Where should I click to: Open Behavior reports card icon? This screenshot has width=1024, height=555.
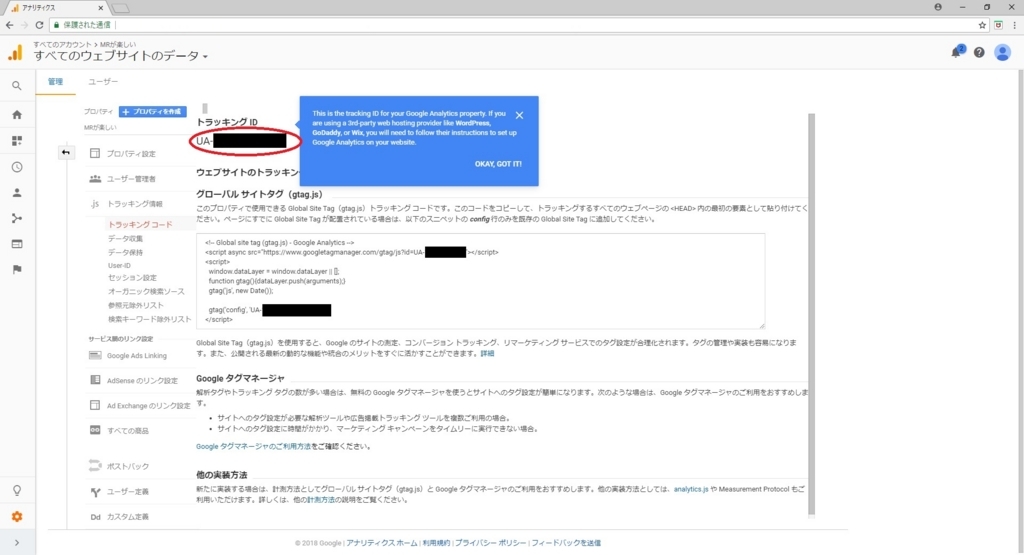[x=17, y=244]
